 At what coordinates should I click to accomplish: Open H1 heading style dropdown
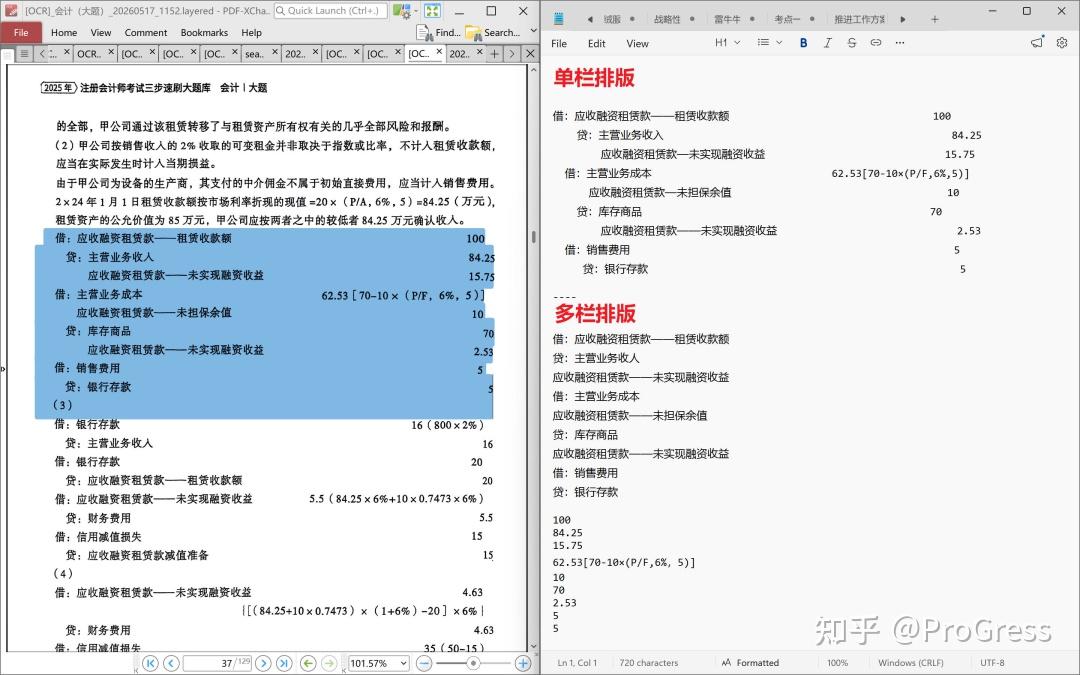(x=727, y=42)
